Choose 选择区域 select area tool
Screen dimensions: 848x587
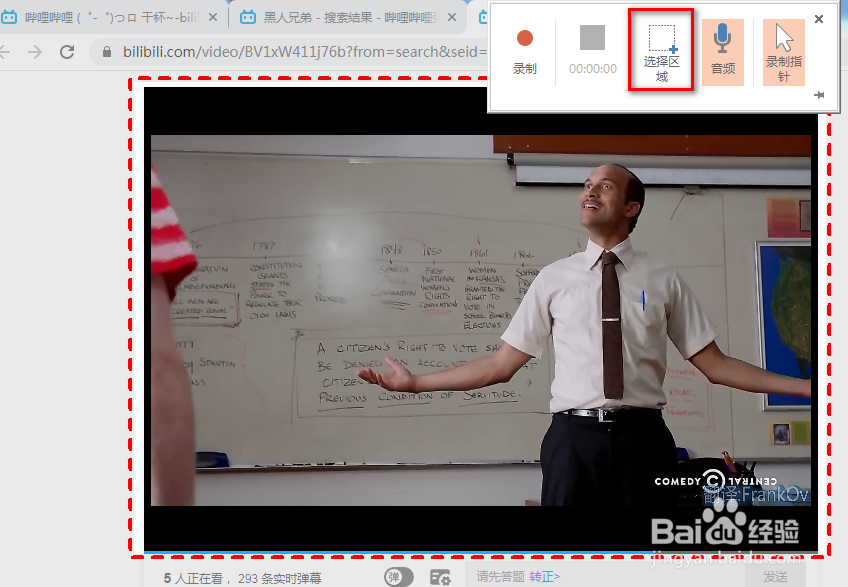point(661,50)
